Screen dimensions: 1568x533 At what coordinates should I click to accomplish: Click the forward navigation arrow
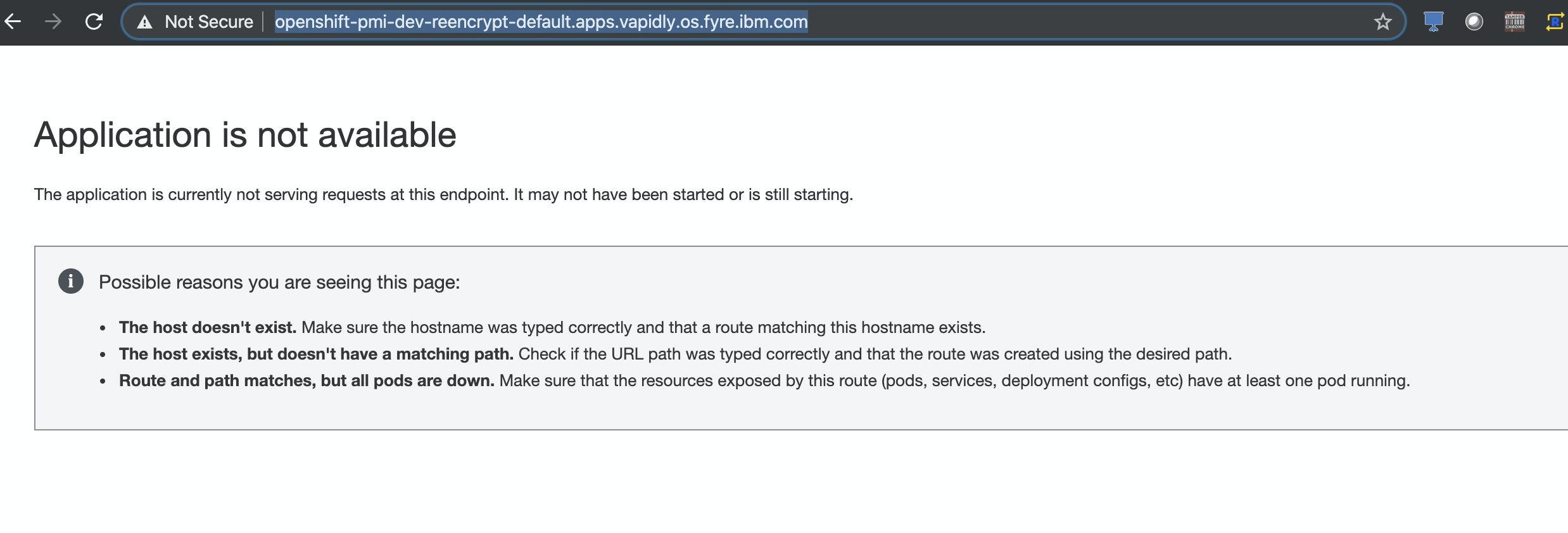point(53,22)
